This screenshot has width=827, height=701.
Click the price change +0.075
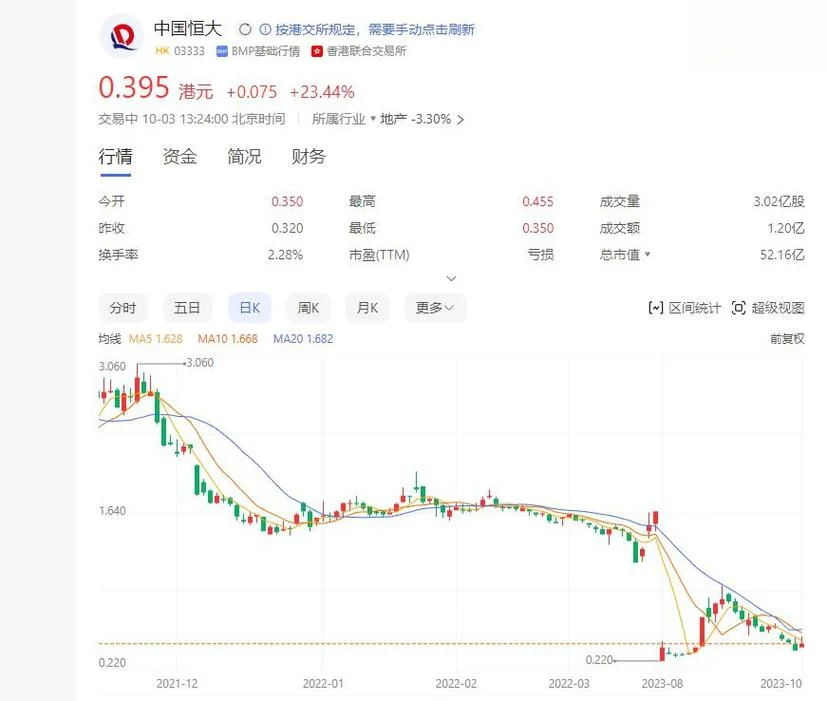point(252,92)
